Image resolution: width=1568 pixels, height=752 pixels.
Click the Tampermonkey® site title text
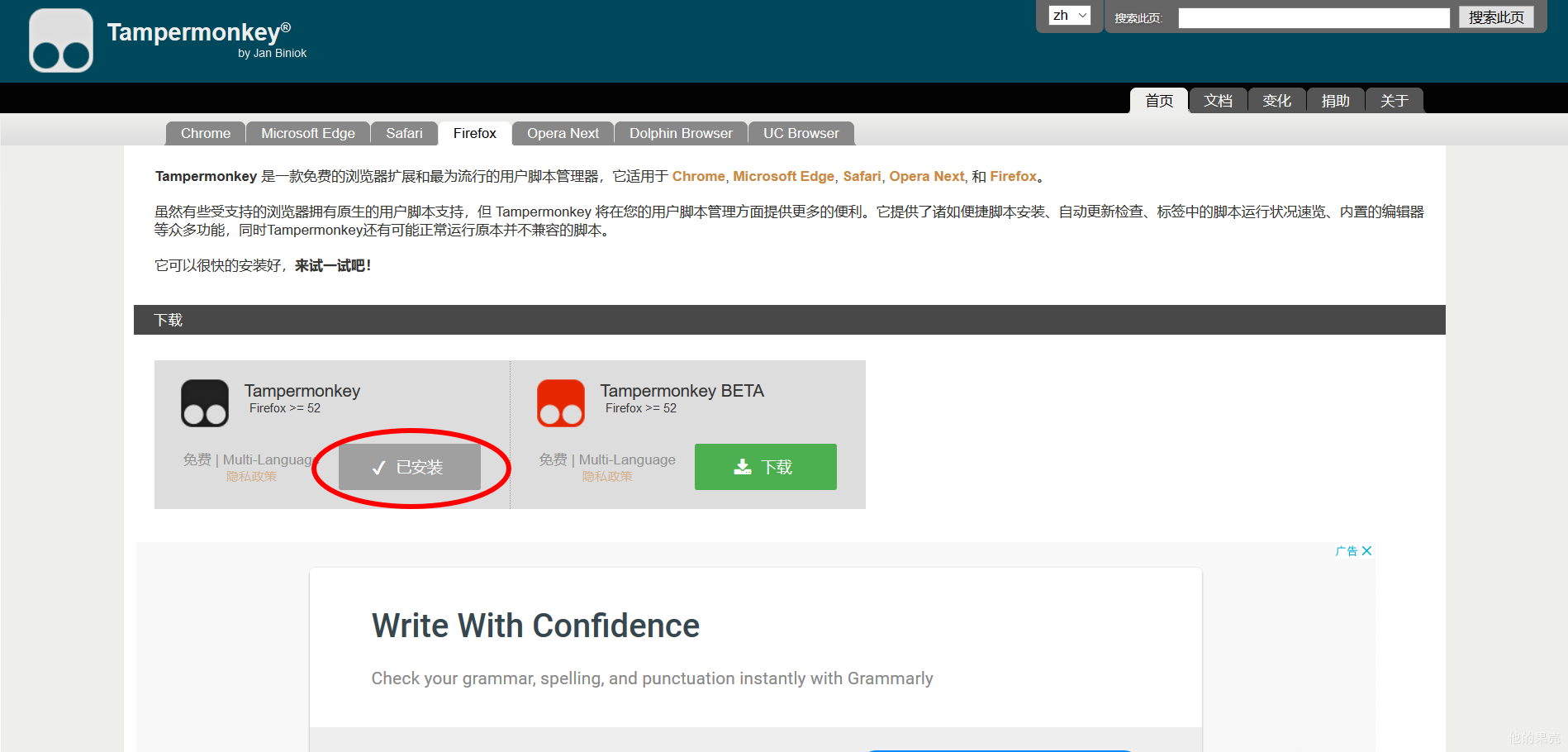(x=199, y=32)
